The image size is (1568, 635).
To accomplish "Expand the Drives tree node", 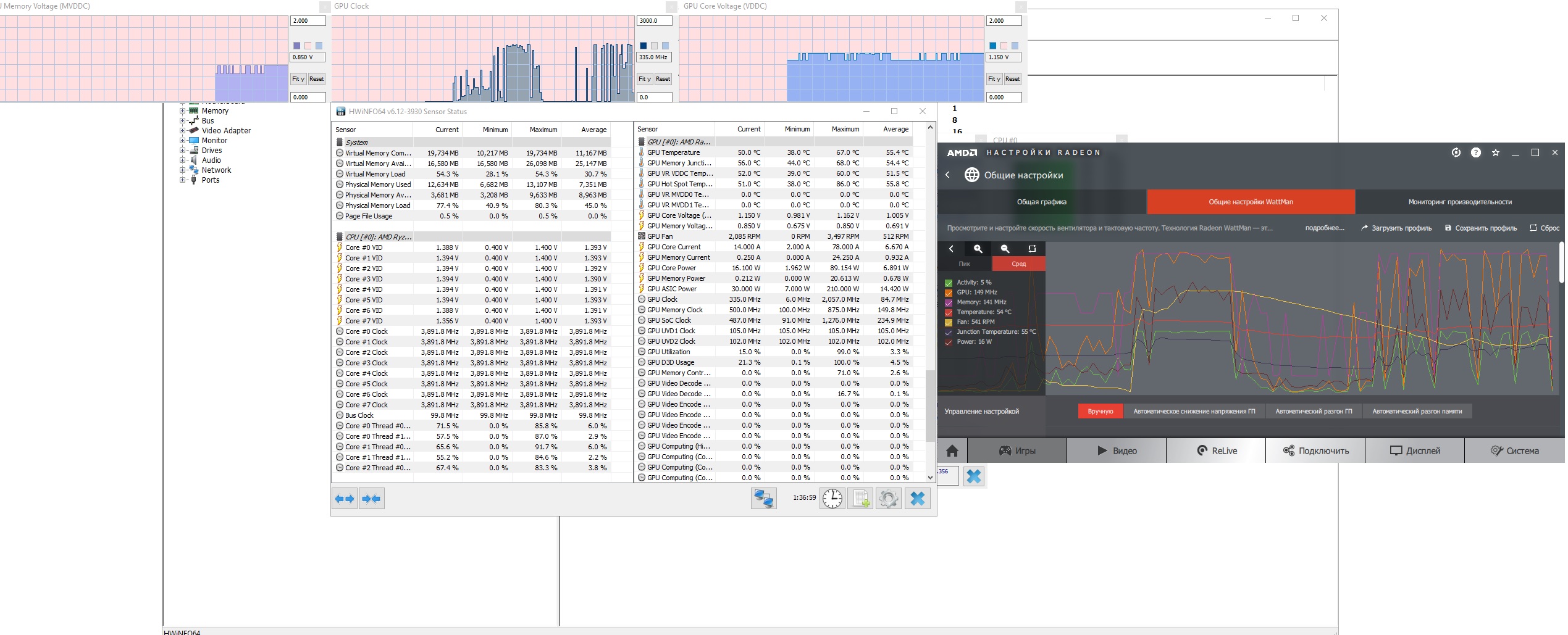I will (183, 151).
